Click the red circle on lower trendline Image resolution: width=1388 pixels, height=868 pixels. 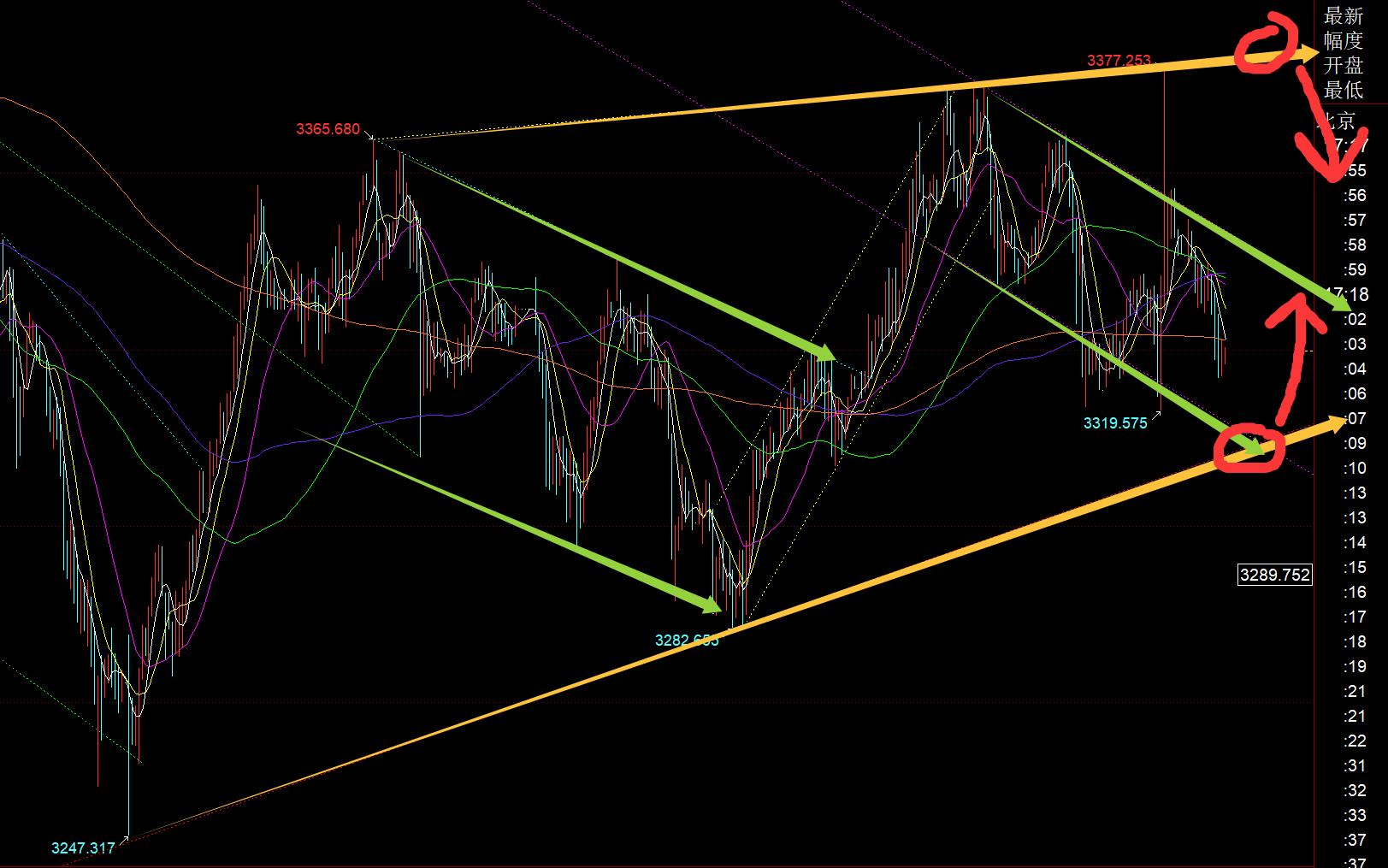1249,450
